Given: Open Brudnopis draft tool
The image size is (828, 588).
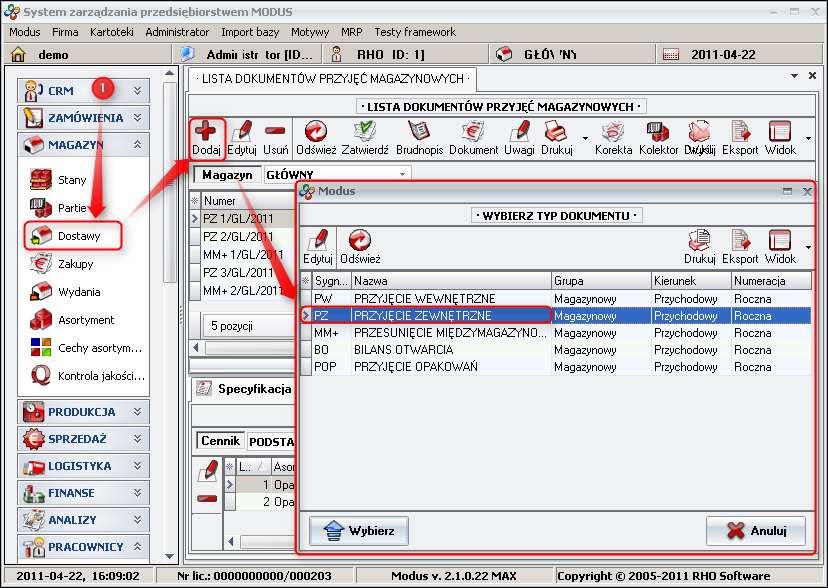Looking at the screenshot, I should click(x=418, y=136).
